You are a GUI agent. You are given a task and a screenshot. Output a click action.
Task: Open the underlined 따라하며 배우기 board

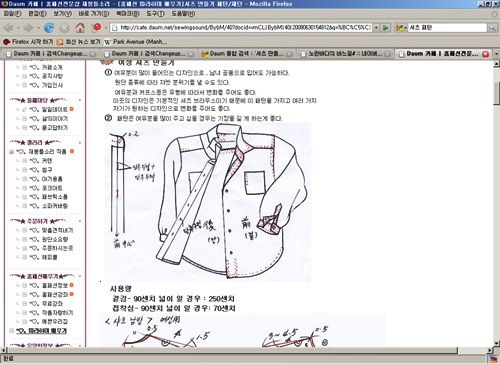(42, 331)
